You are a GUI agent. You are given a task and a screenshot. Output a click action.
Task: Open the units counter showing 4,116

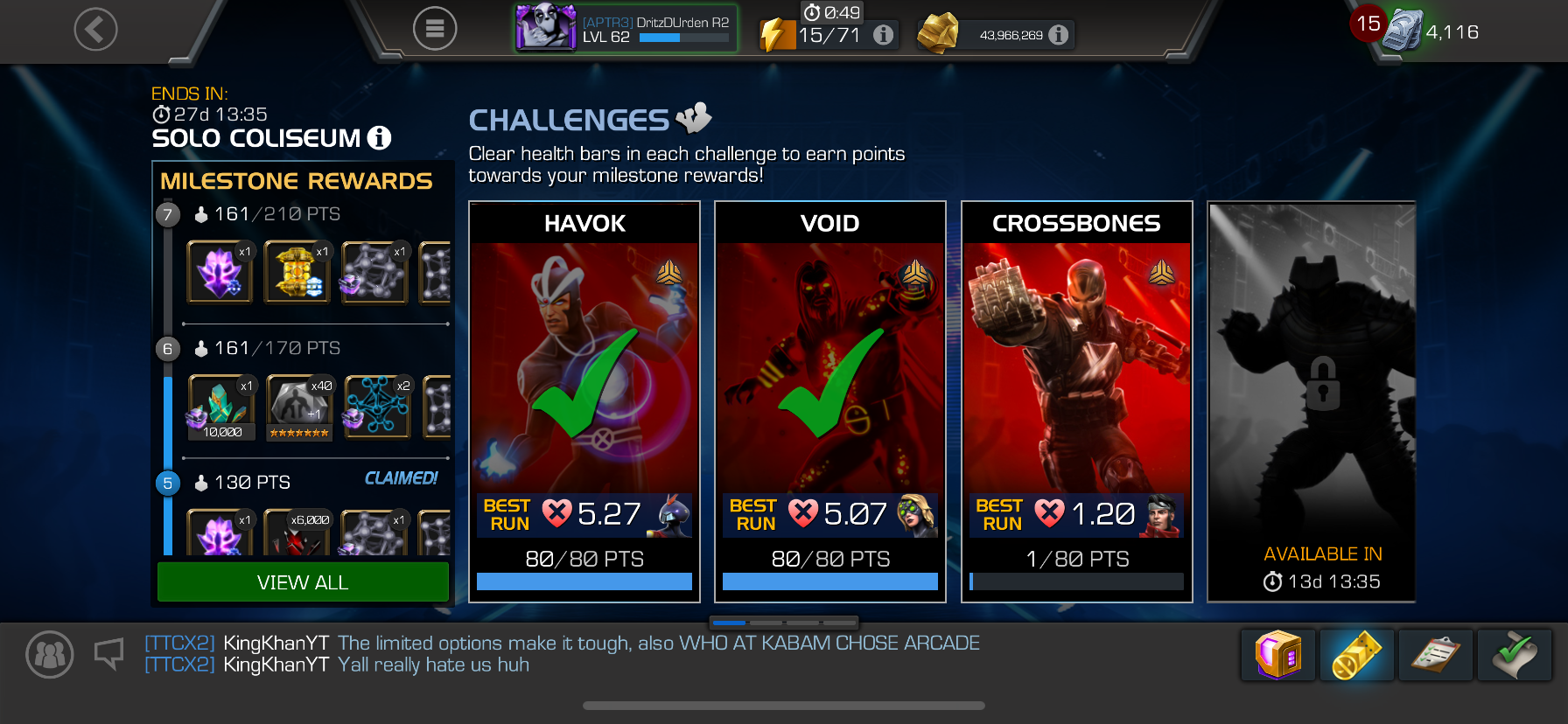tap(1431, 31)
